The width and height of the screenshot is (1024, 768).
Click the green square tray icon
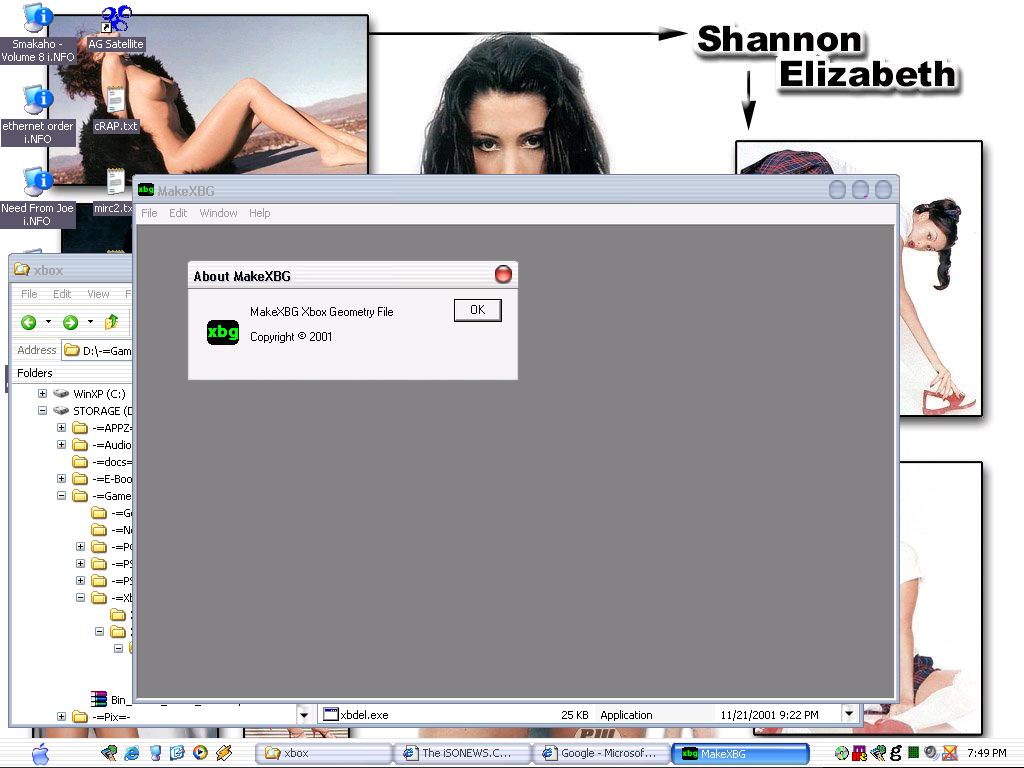[913, 753]
